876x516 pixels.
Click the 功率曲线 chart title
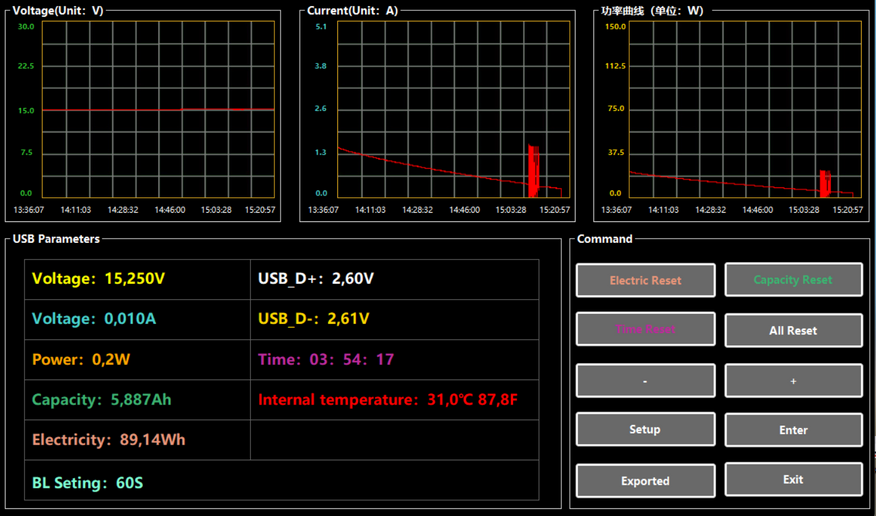click(x=653, y=11)
